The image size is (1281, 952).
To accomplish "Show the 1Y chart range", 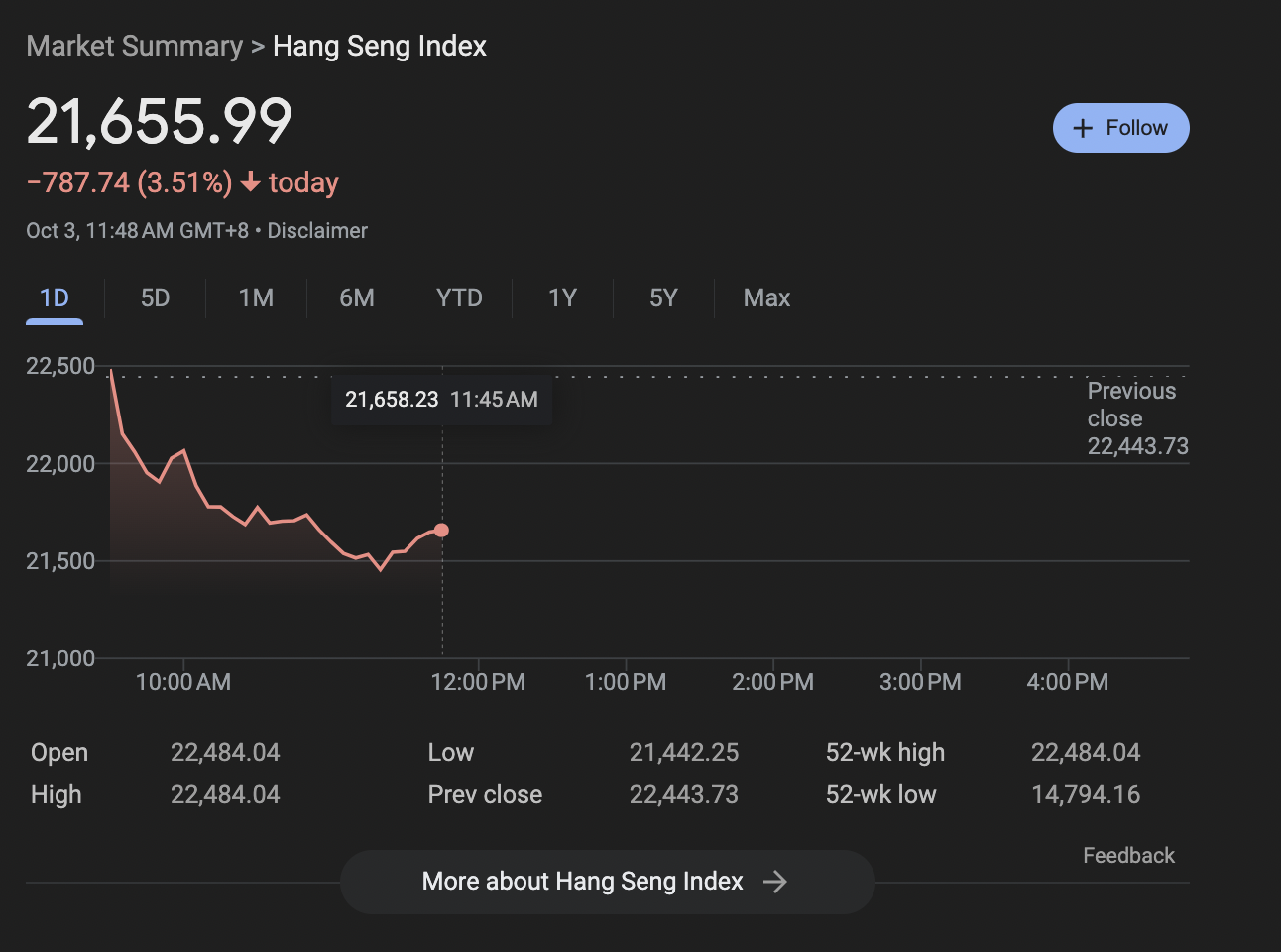I will click(562, 298).
